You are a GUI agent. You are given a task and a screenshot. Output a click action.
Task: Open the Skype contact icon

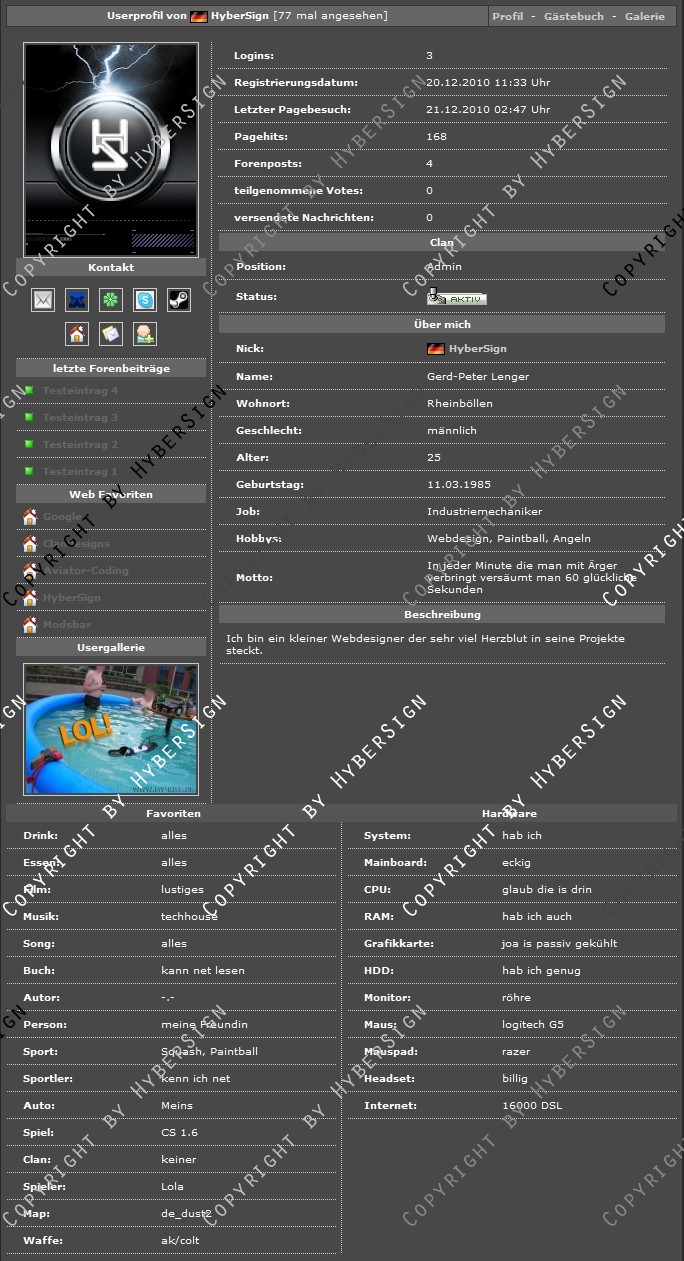(x=145, y=300)
